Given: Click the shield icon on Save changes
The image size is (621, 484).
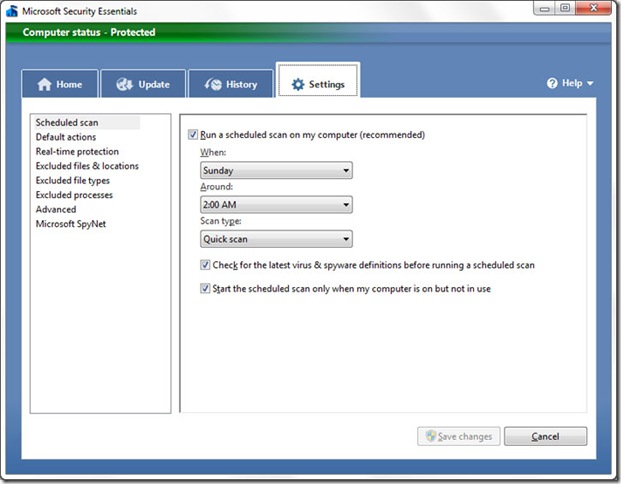Looking at the screenshot, I should coord(431,436).
